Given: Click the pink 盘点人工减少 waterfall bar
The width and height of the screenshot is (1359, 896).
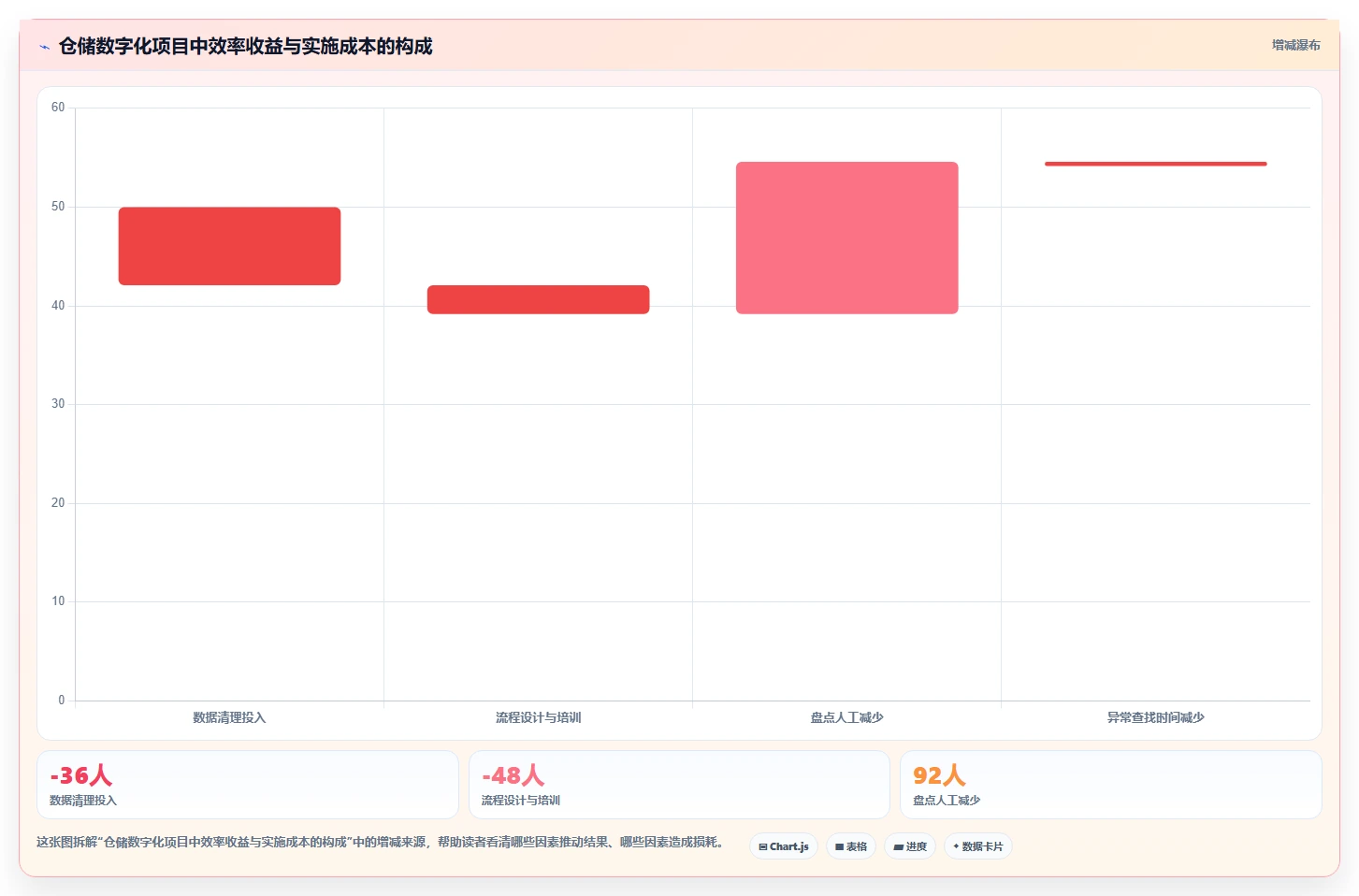Looking at the screenshot, I should point(846,238).
